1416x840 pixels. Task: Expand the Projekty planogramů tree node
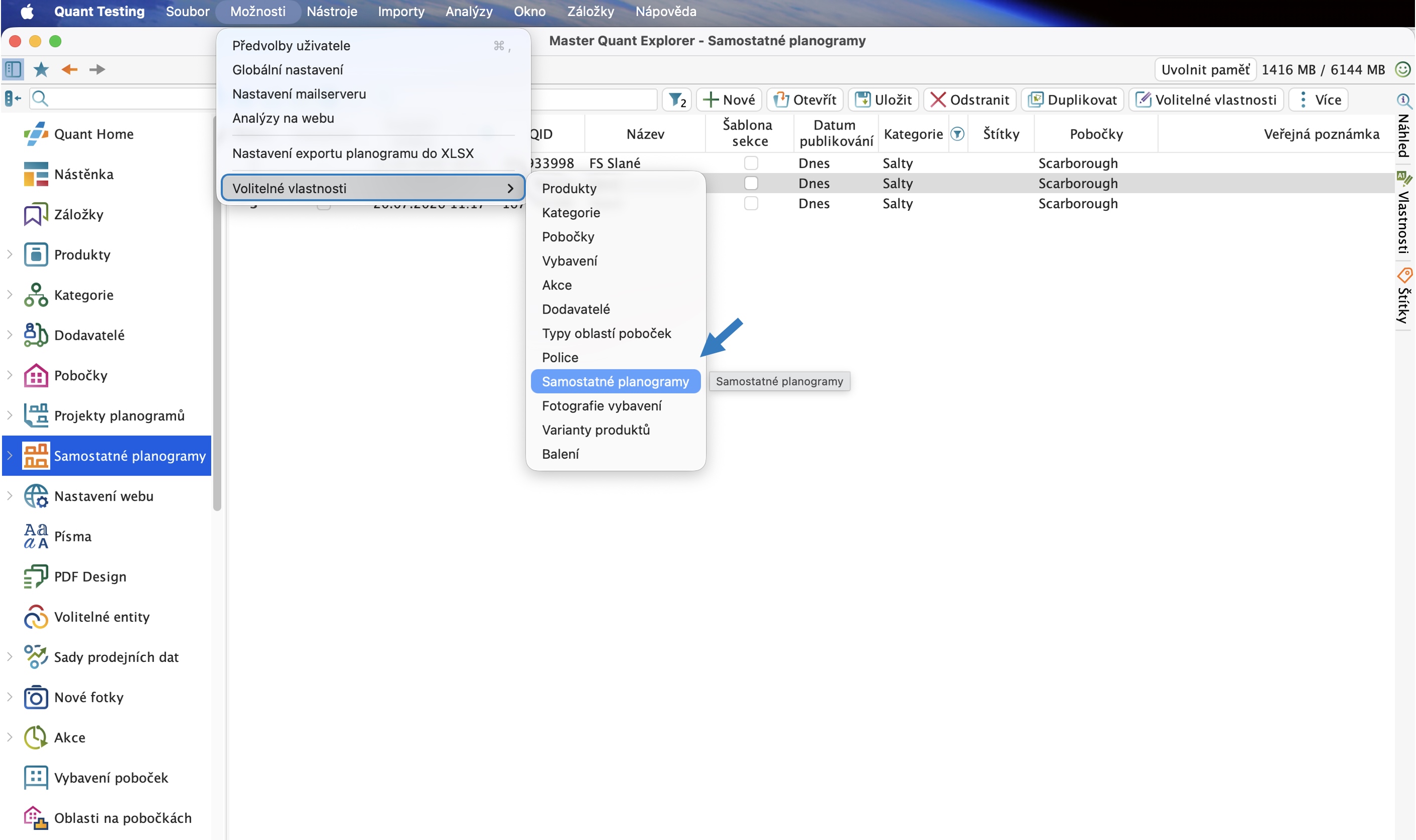pos(10,415)
